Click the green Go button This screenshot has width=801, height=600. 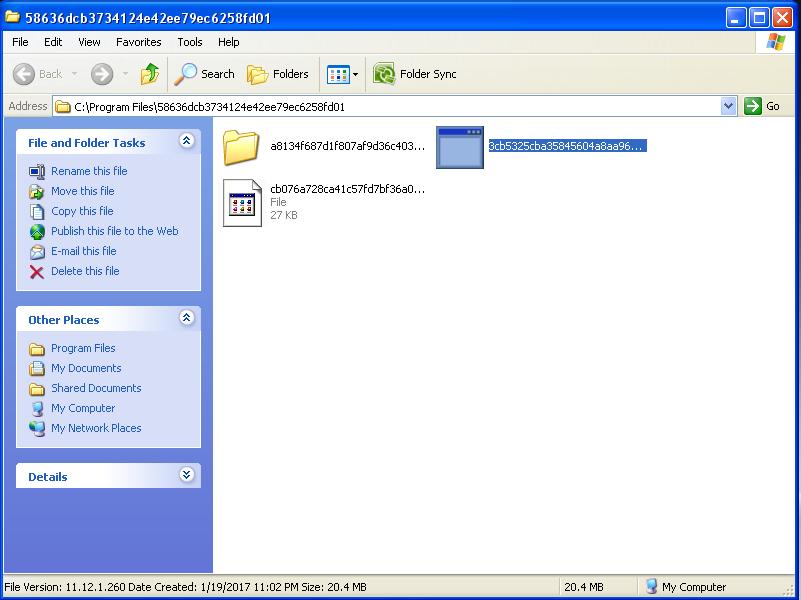(x=761, y=106)
